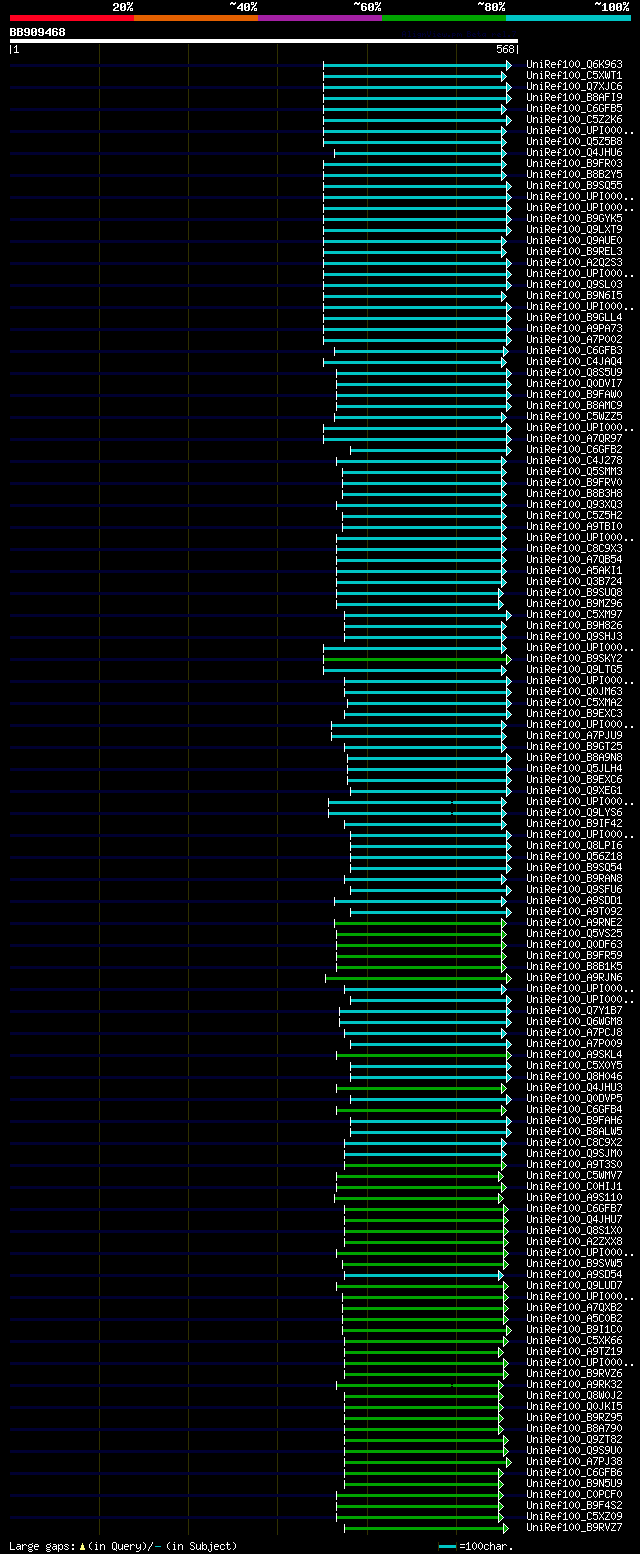Click the UniRef100_B9FAW0 entry
This screenshot has width=640, height=1554.
(574, 395)
